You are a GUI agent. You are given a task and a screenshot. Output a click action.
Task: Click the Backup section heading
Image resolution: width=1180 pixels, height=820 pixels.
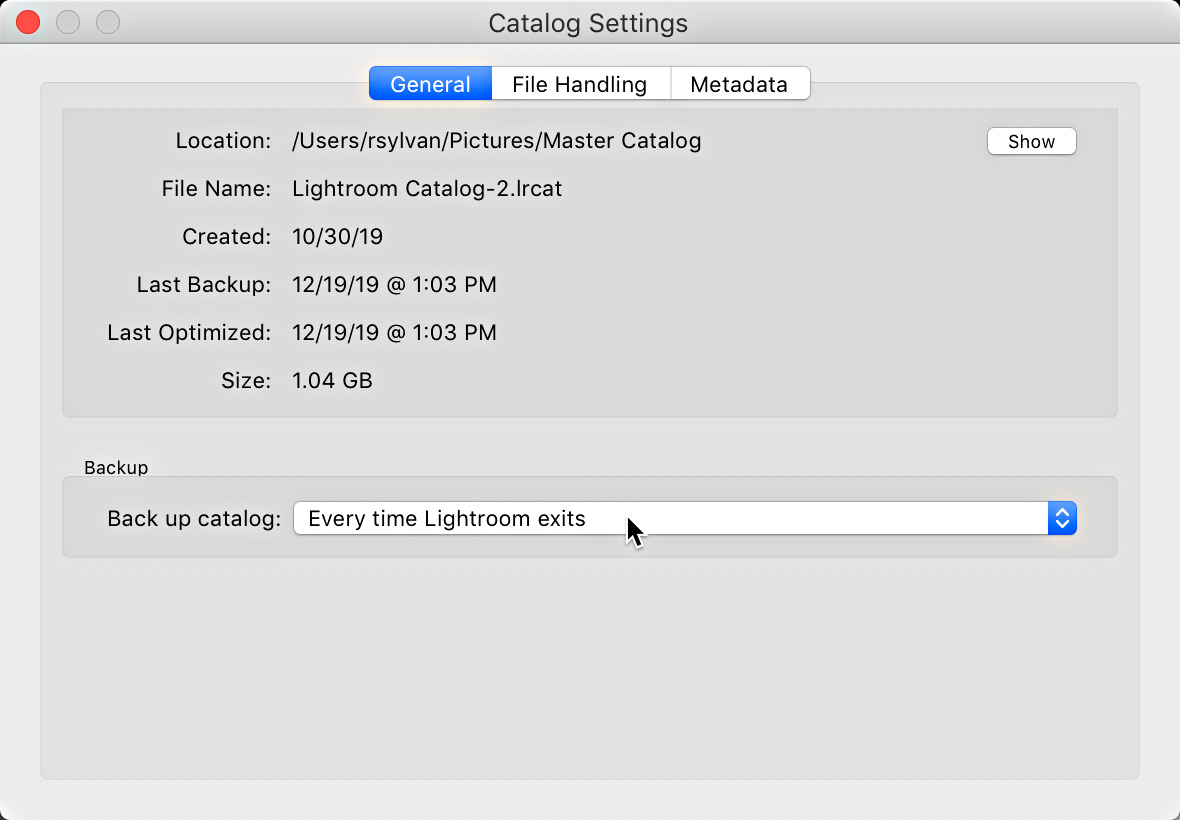pos(116,467)
